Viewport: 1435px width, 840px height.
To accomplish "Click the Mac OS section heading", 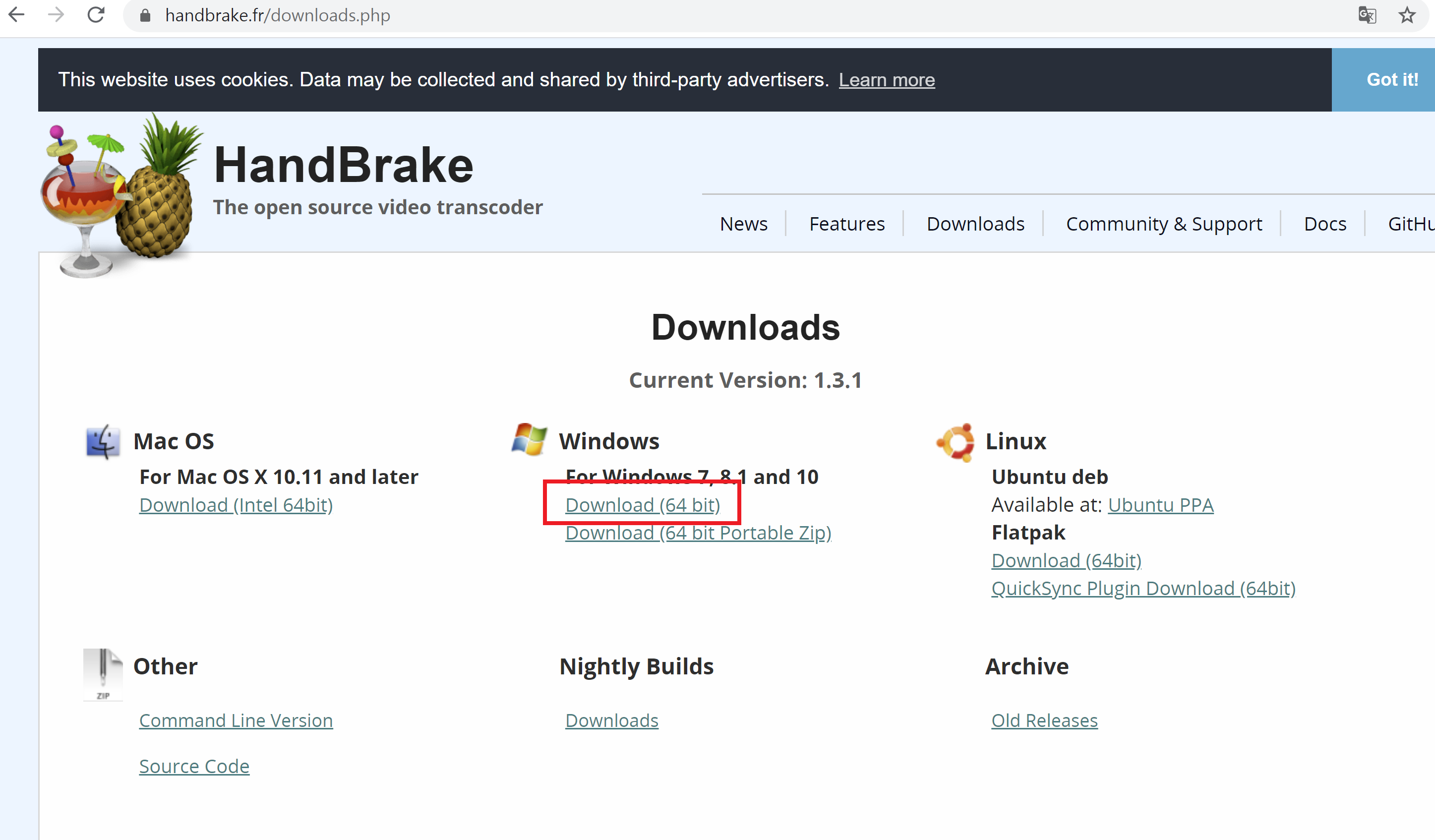I will [174, 441].
